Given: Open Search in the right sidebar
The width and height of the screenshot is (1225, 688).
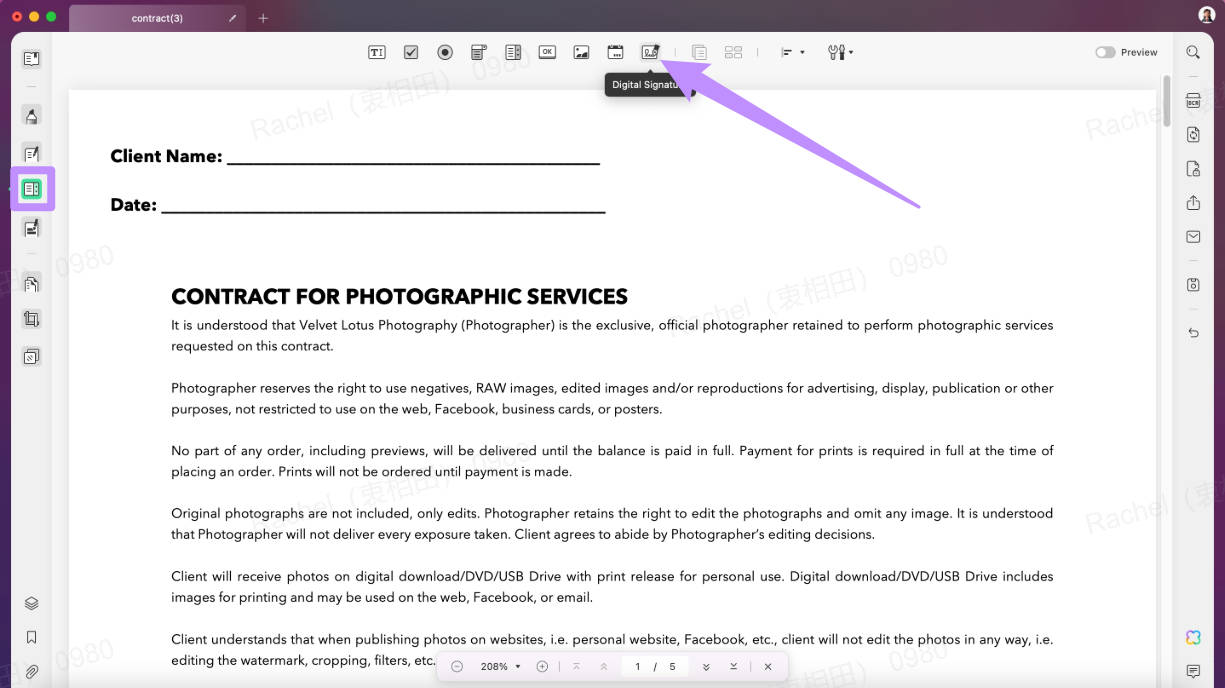Looking at the screenshot, I should tap(1192, 51).
